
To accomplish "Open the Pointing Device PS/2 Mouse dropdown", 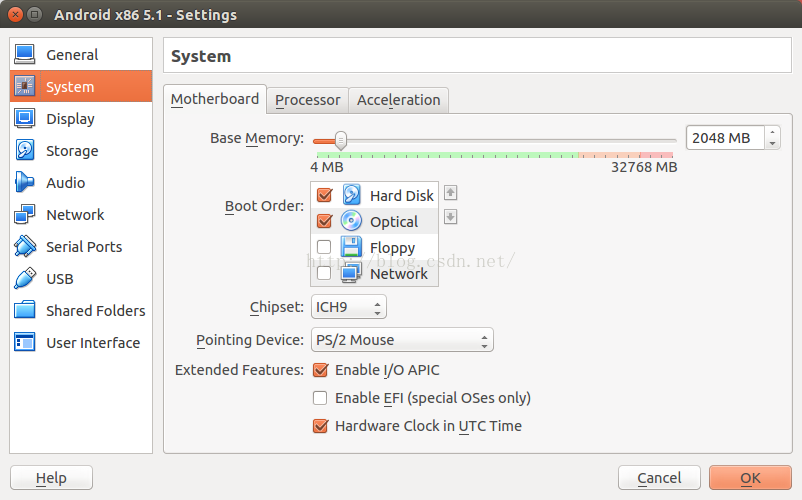I will pyautogui.click(x=402, y=339).
